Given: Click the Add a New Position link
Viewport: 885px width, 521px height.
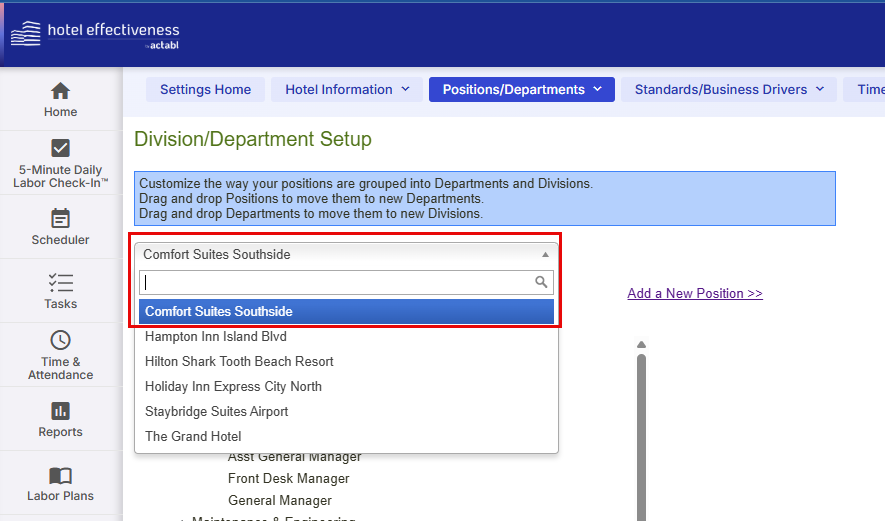Looking at the screenshot, I should (694, 294).
